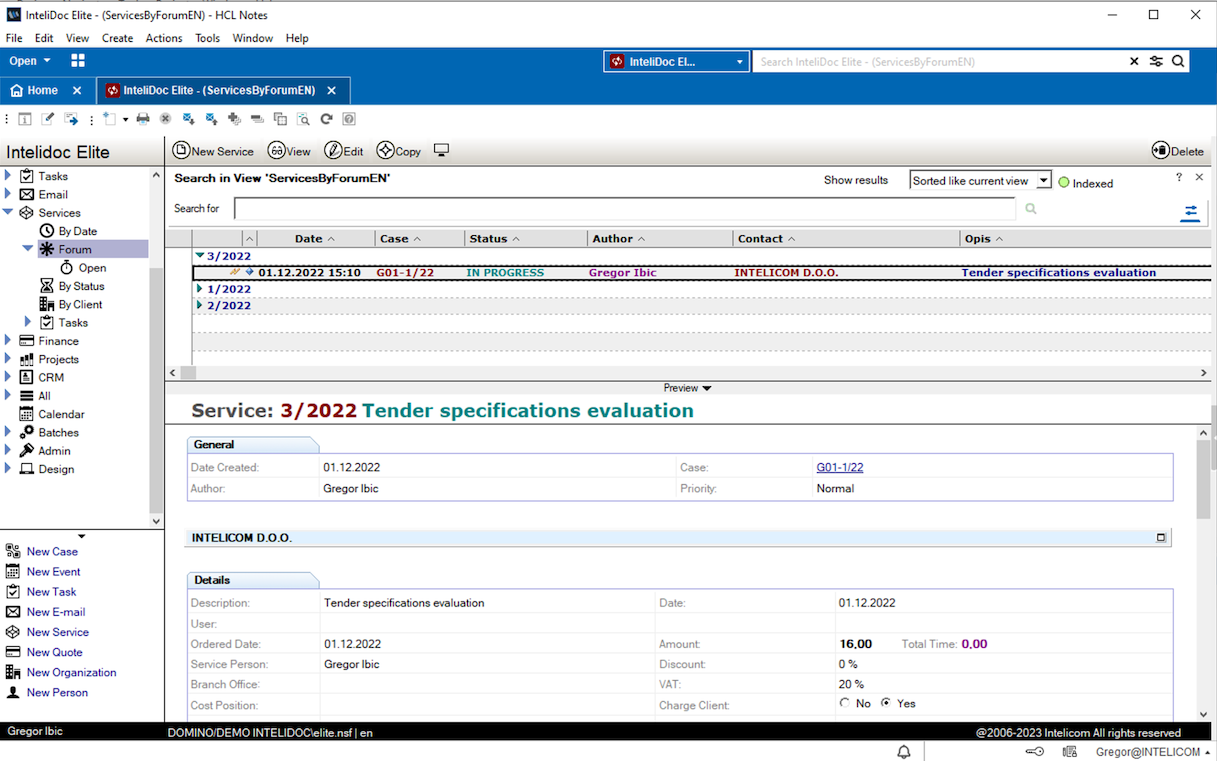Click the search filter options icon in view
Image resolution: width=1217 pixels, height=761 pixels.
coord(1190,213)
